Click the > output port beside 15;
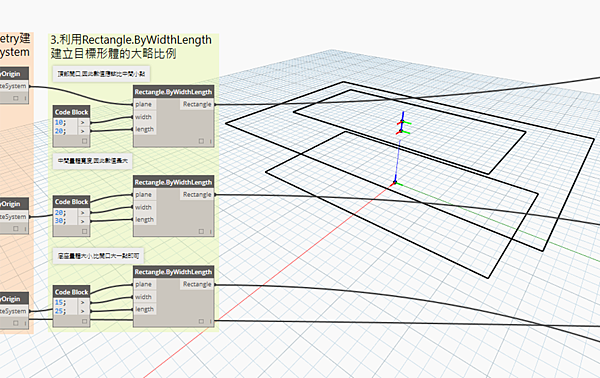 (x=83, y=302)
